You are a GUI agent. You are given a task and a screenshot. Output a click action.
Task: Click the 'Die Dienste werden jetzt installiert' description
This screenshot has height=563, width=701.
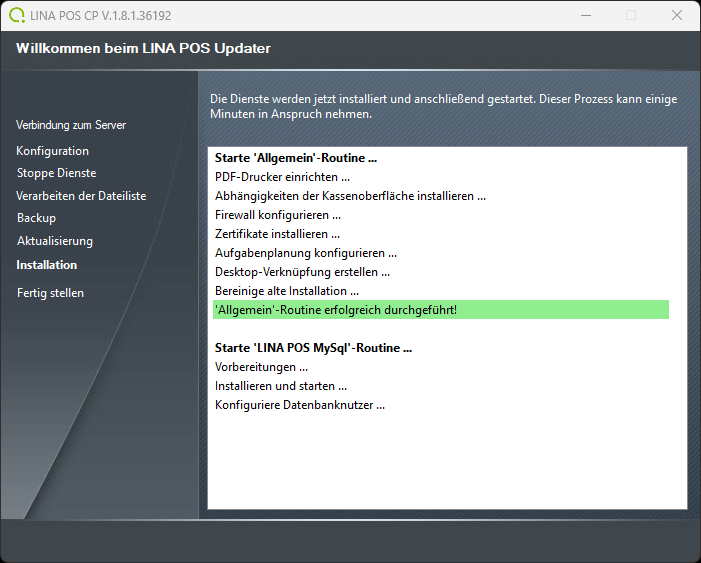(x=443, y=106)
